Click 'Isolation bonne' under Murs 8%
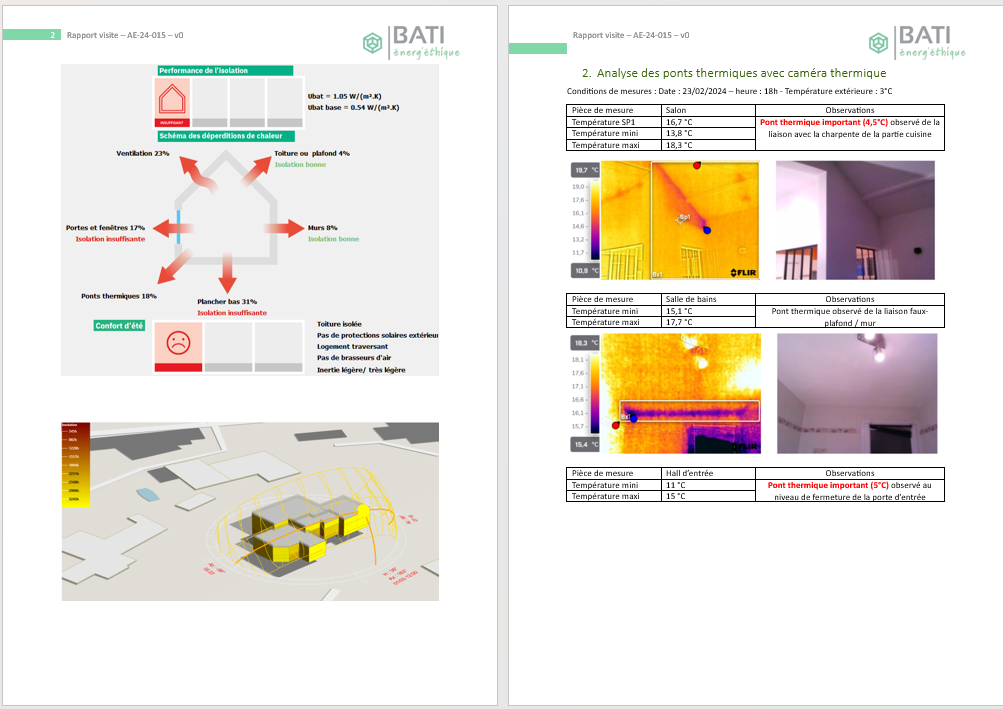The width and height of the screenshot is (1003, 709). coord(333,239)
